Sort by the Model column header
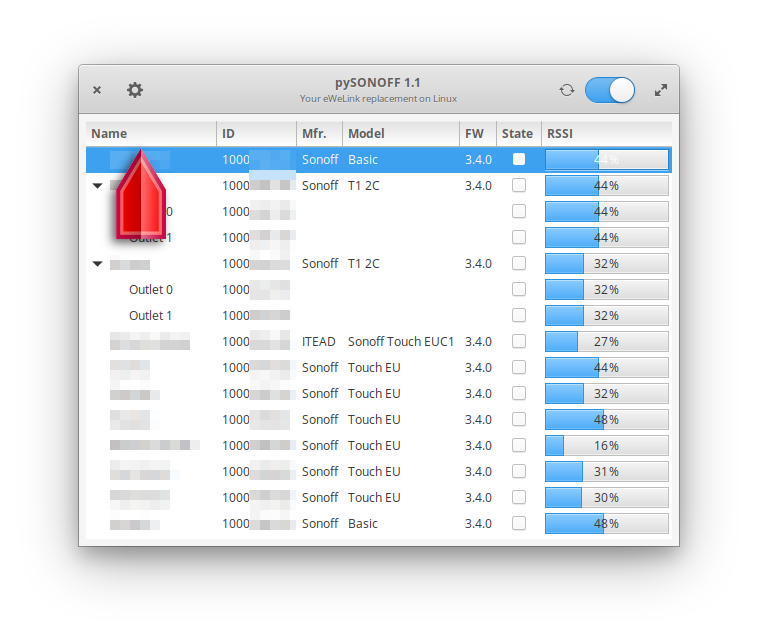The height and width of the screenshot is (639, 758). 401,133
